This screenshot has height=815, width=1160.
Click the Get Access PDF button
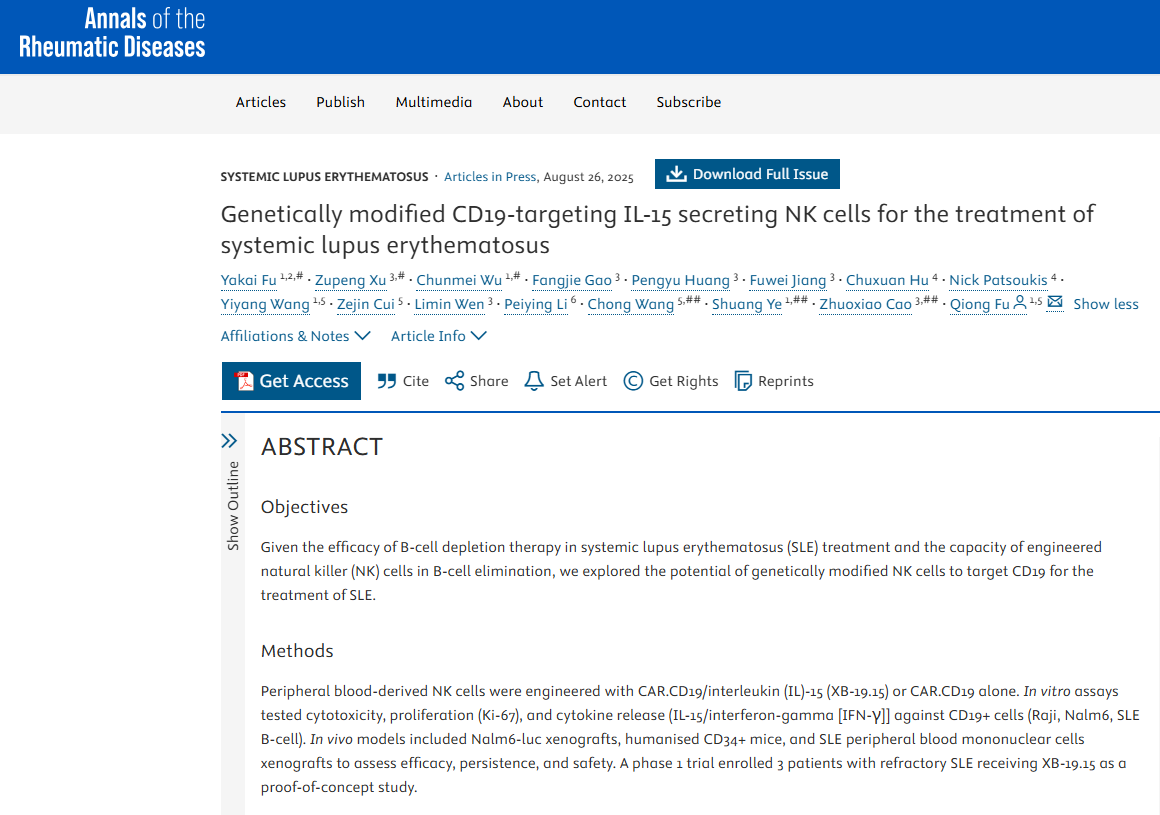tap(291, 381)
